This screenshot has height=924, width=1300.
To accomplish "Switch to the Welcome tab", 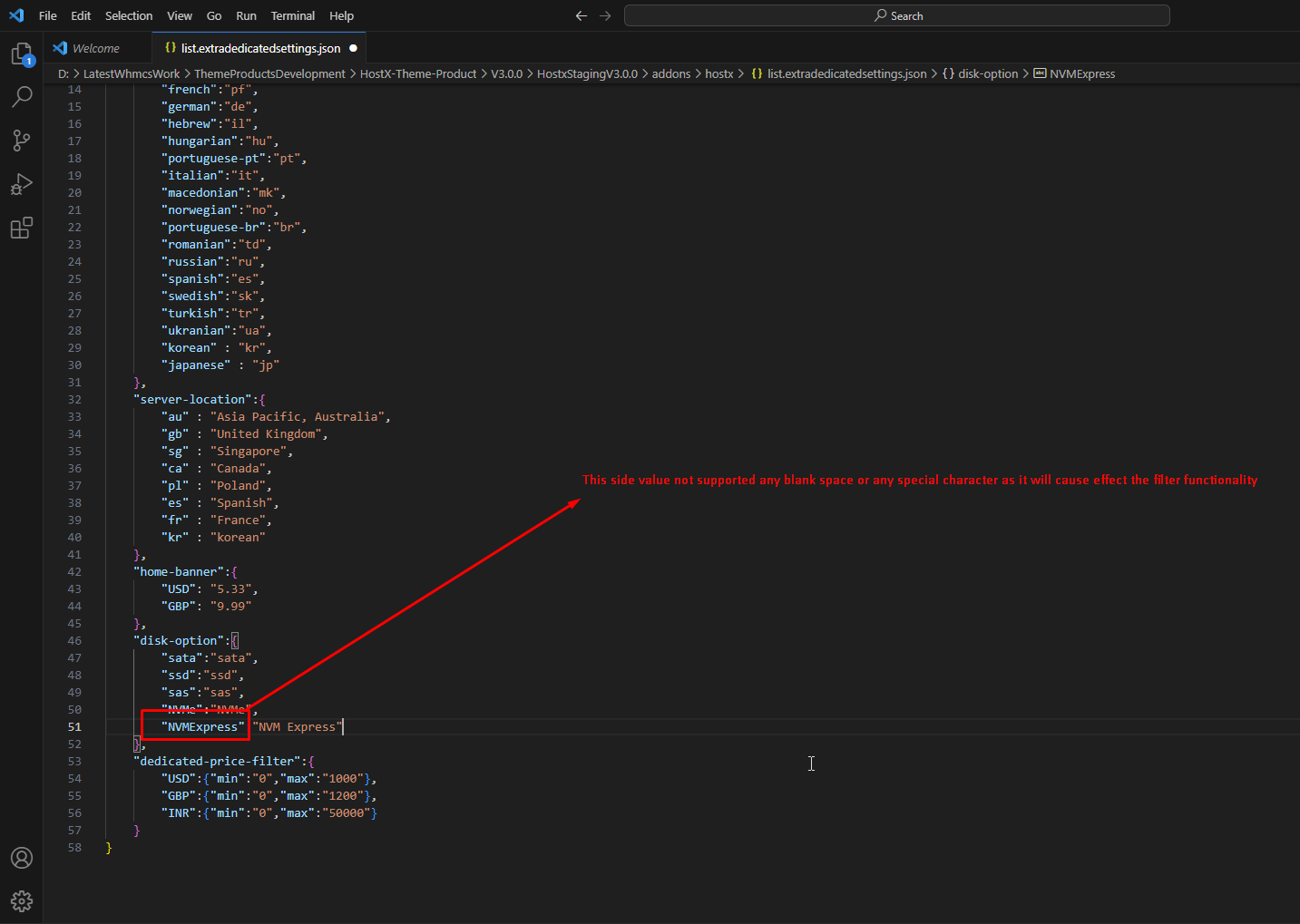I will point(95,48).
